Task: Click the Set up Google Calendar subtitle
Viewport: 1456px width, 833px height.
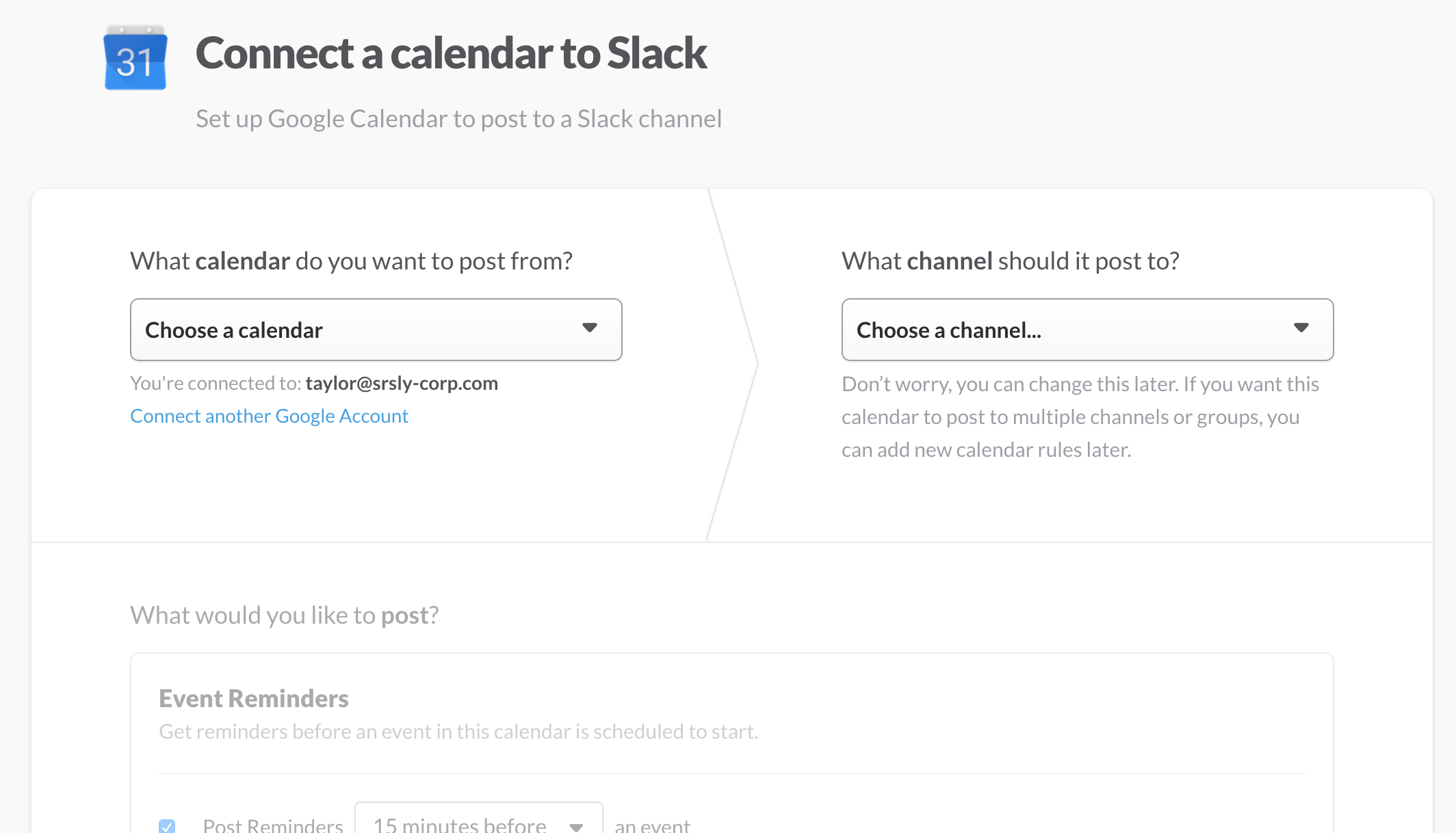Action: pos(458,119)
